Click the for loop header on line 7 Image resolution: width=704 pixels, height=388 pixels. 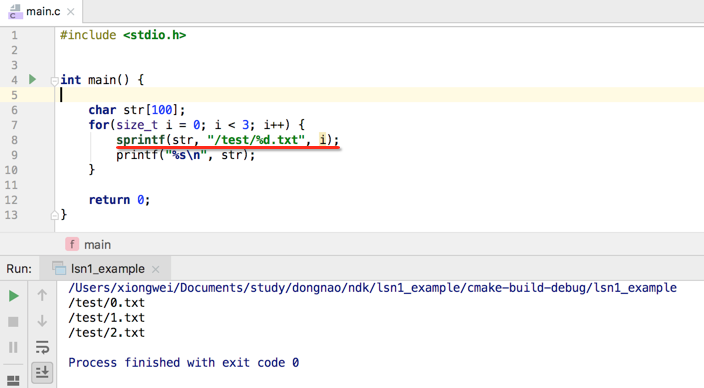[x=197, y=124]
